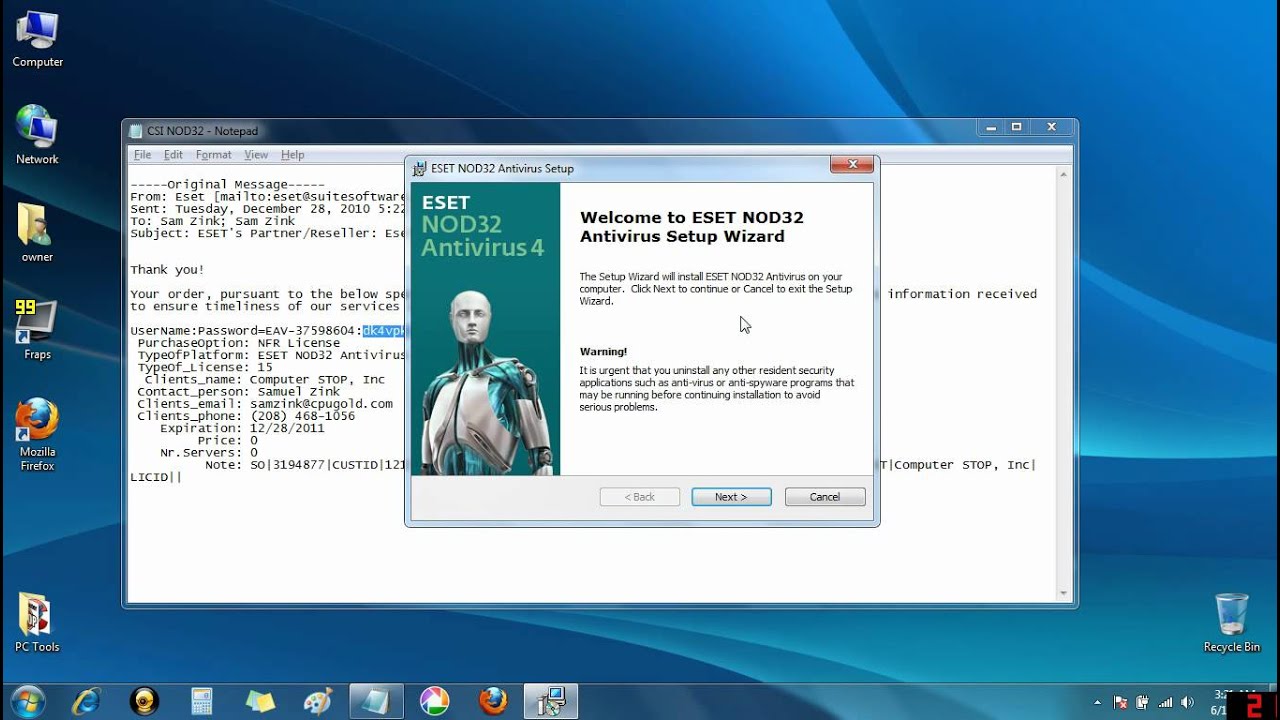Click the 'LICID||' line in Notepad

click(x=156, y=477)
